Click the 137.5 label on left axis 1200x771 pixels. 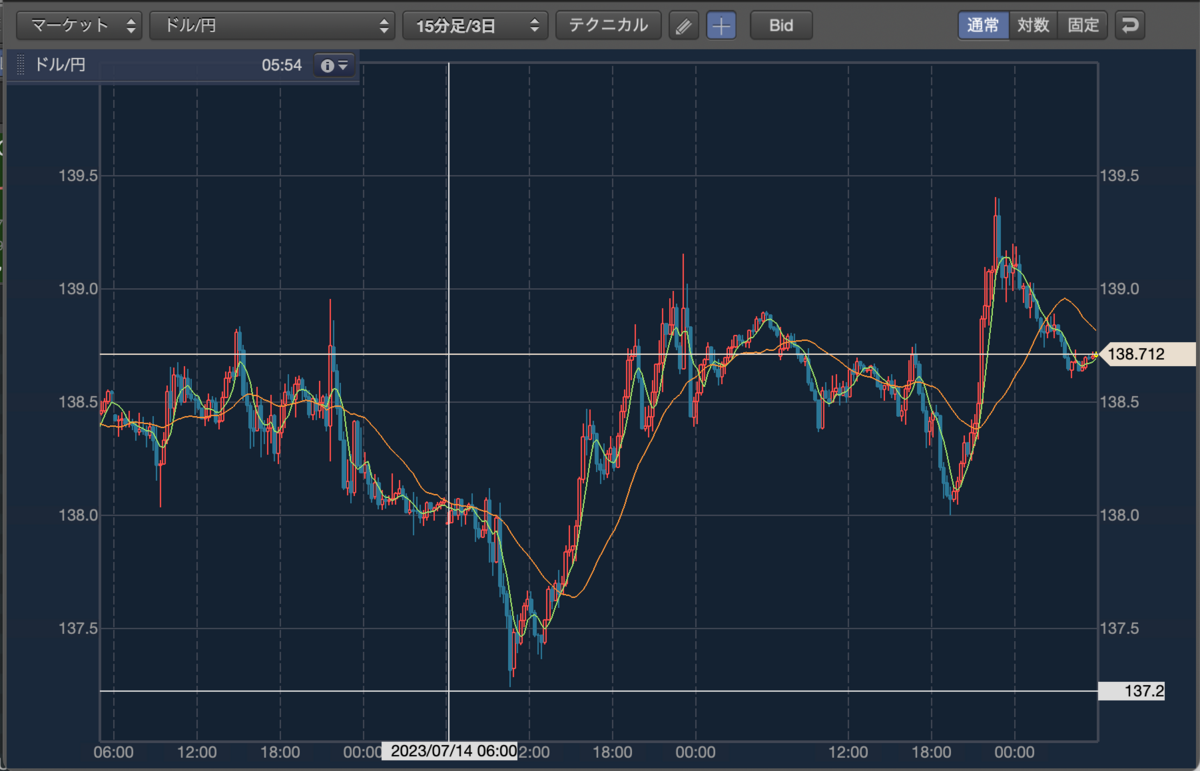coord(77,628)
